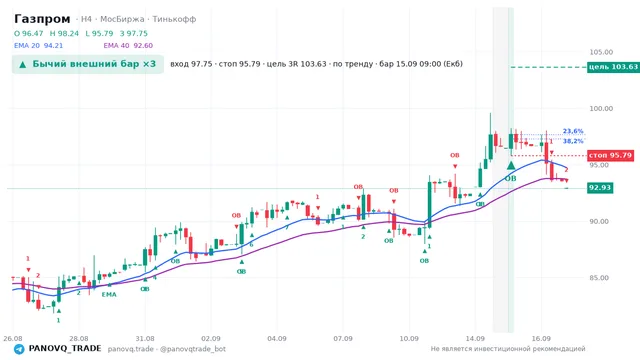Click the 92.93 current price label

[600, 188]
